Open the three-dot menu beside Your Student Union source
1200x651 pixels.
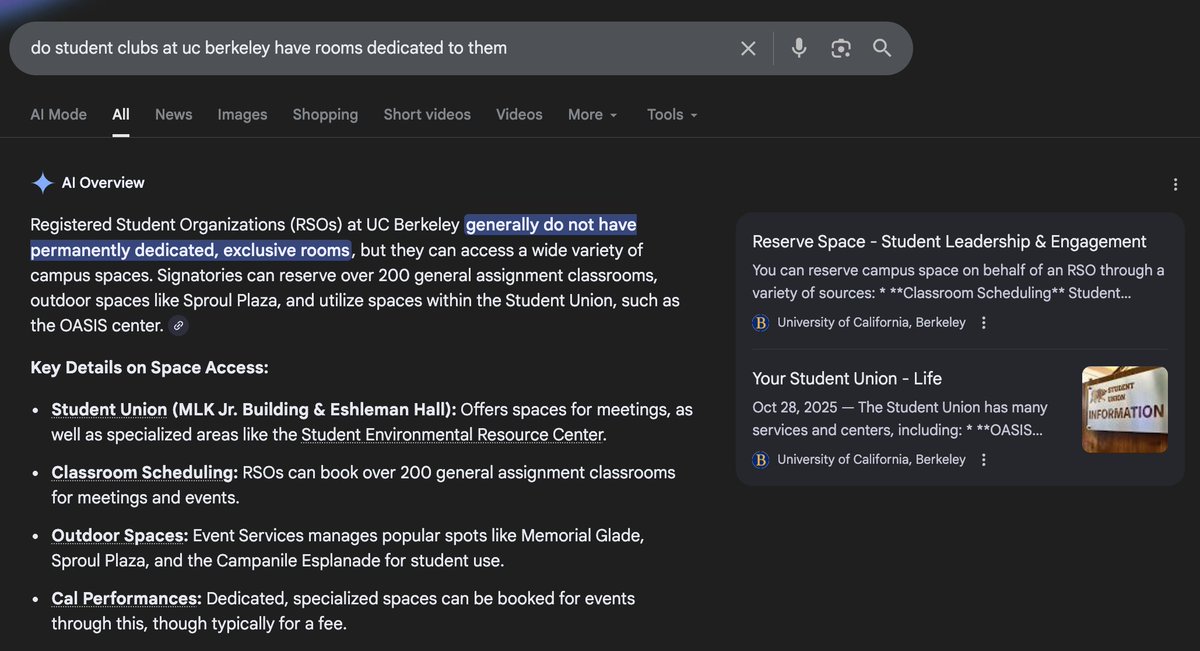(984, 460)
